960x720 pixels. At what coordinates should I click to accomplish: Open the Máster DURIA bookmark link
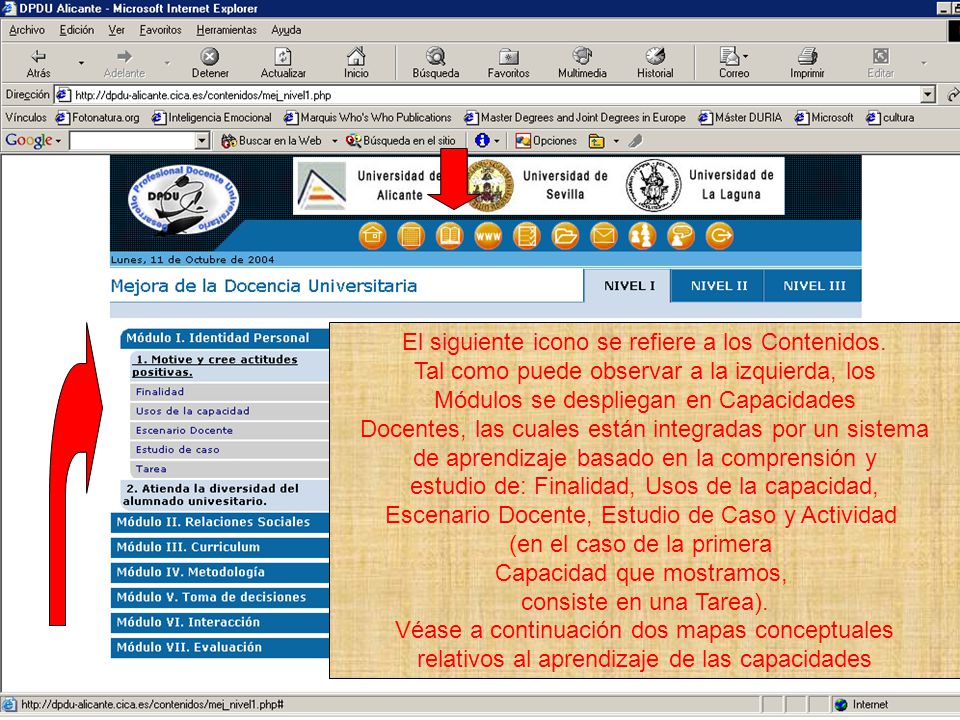click(741, 118)
